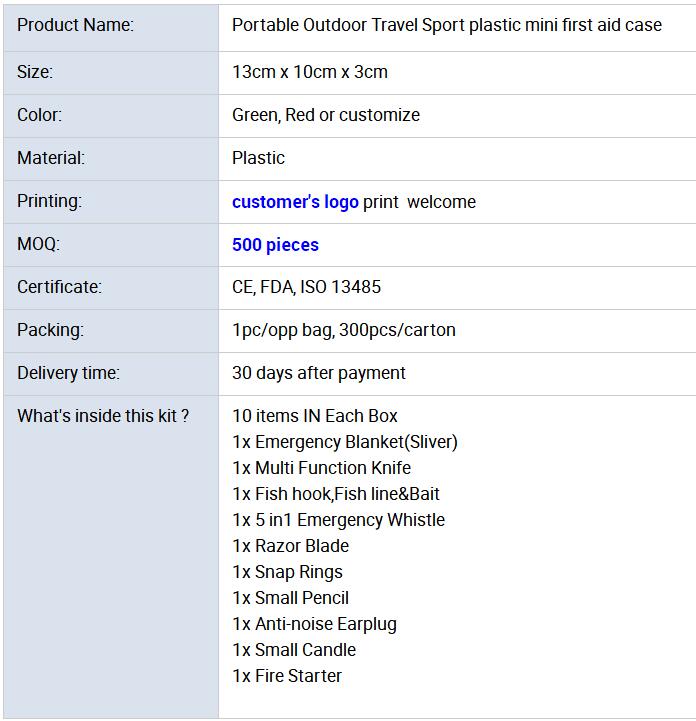The height and width of the screenshot is (721, 696).
Task: Click the "What's inside this kit ?" label
Action: click(x=103, y=416)
